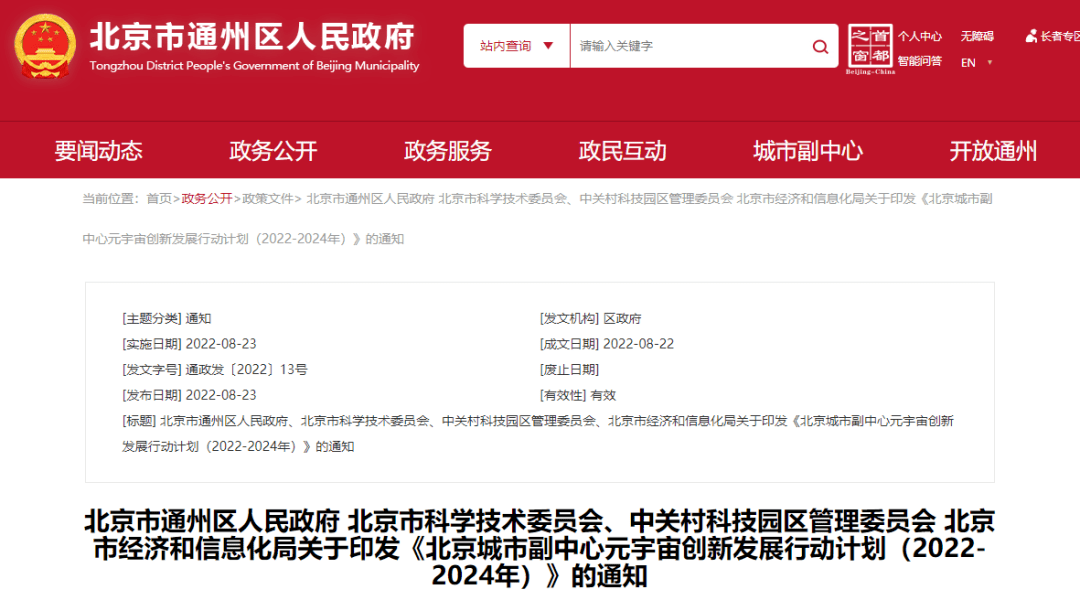Click the 长者专区 person icon
The image size is (1080, 600).
[1031, 36]
